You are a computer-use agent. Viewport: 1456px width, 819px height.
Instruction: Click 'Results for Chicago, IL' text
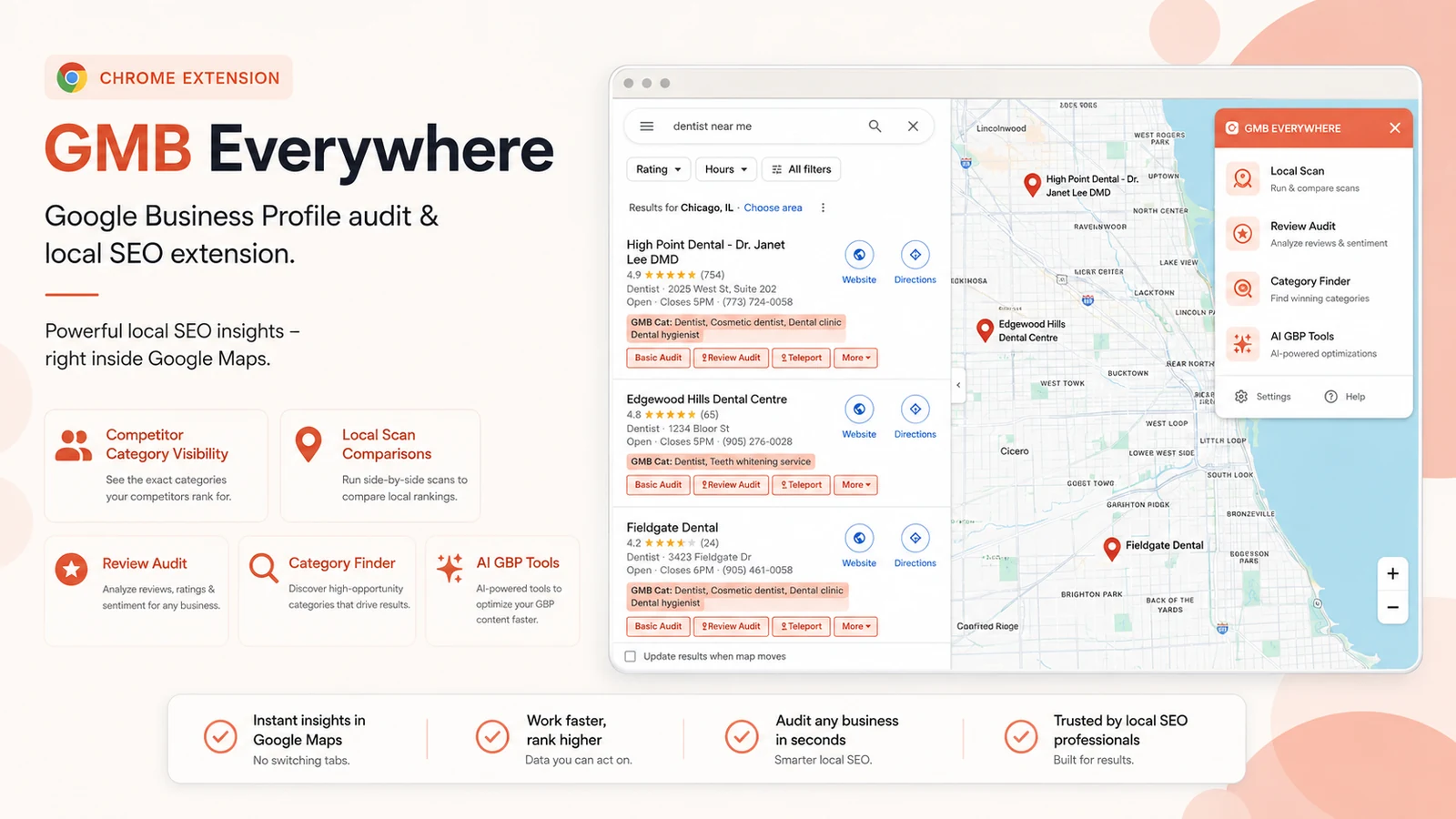(x=681, y=207)
